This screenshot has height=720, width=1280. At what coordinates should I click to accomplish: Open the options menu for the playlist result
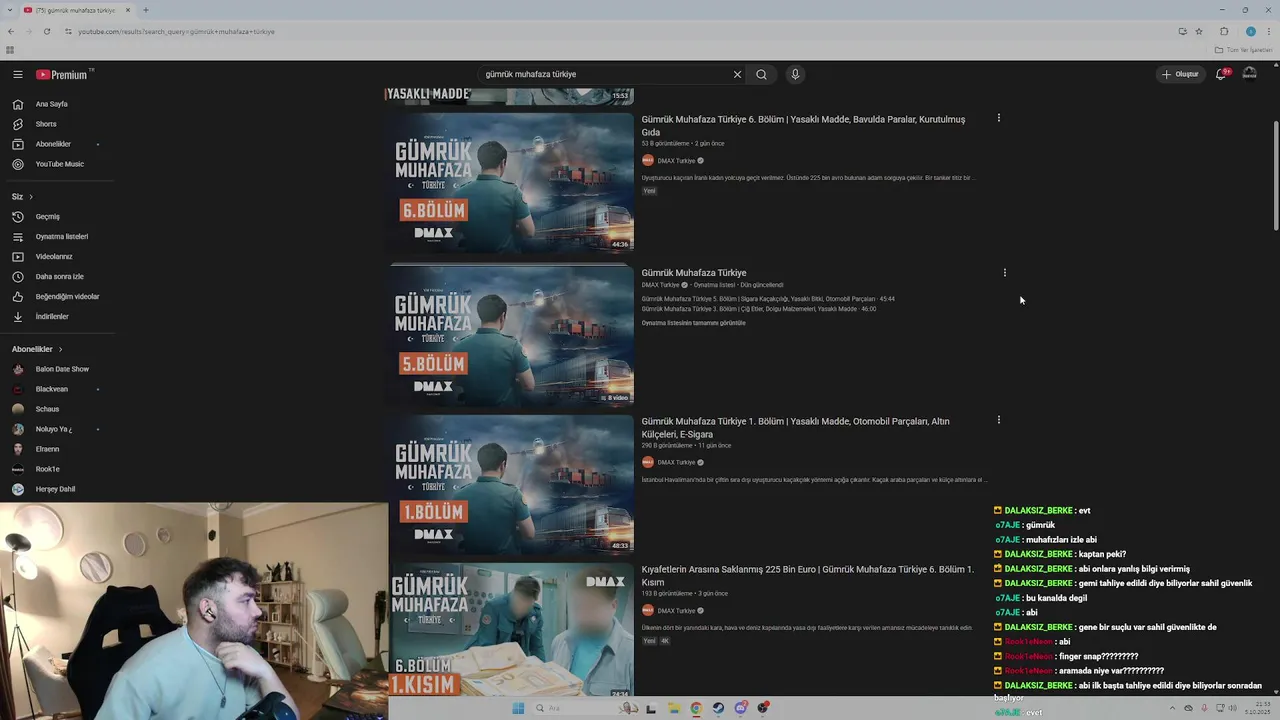click(x=1005, y=272)
